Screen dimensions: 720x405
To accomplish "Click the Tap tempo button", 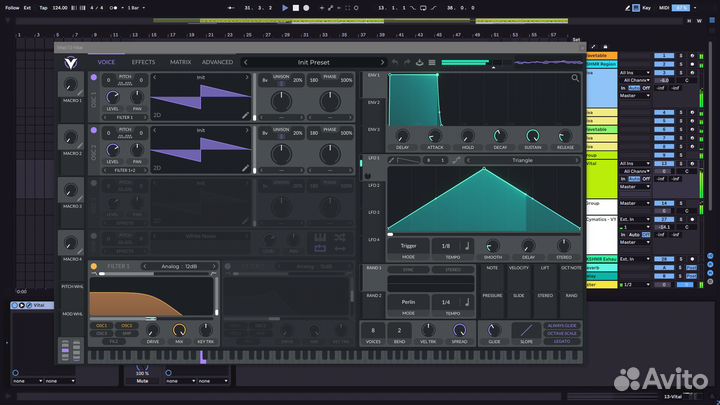I will point(43,8).
